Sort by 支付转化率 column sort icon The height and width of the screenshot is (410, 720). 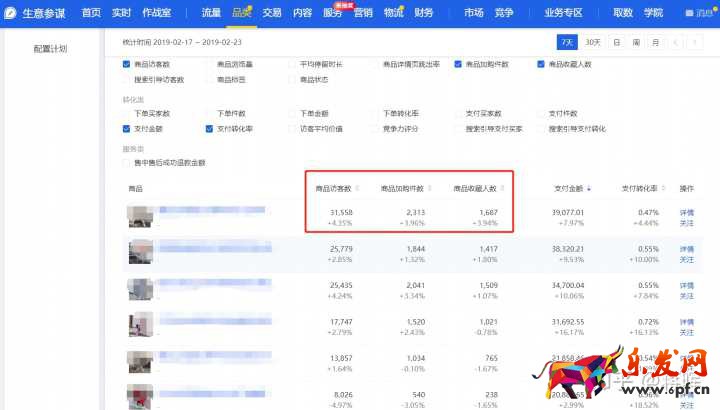click(x=661, y=188)
